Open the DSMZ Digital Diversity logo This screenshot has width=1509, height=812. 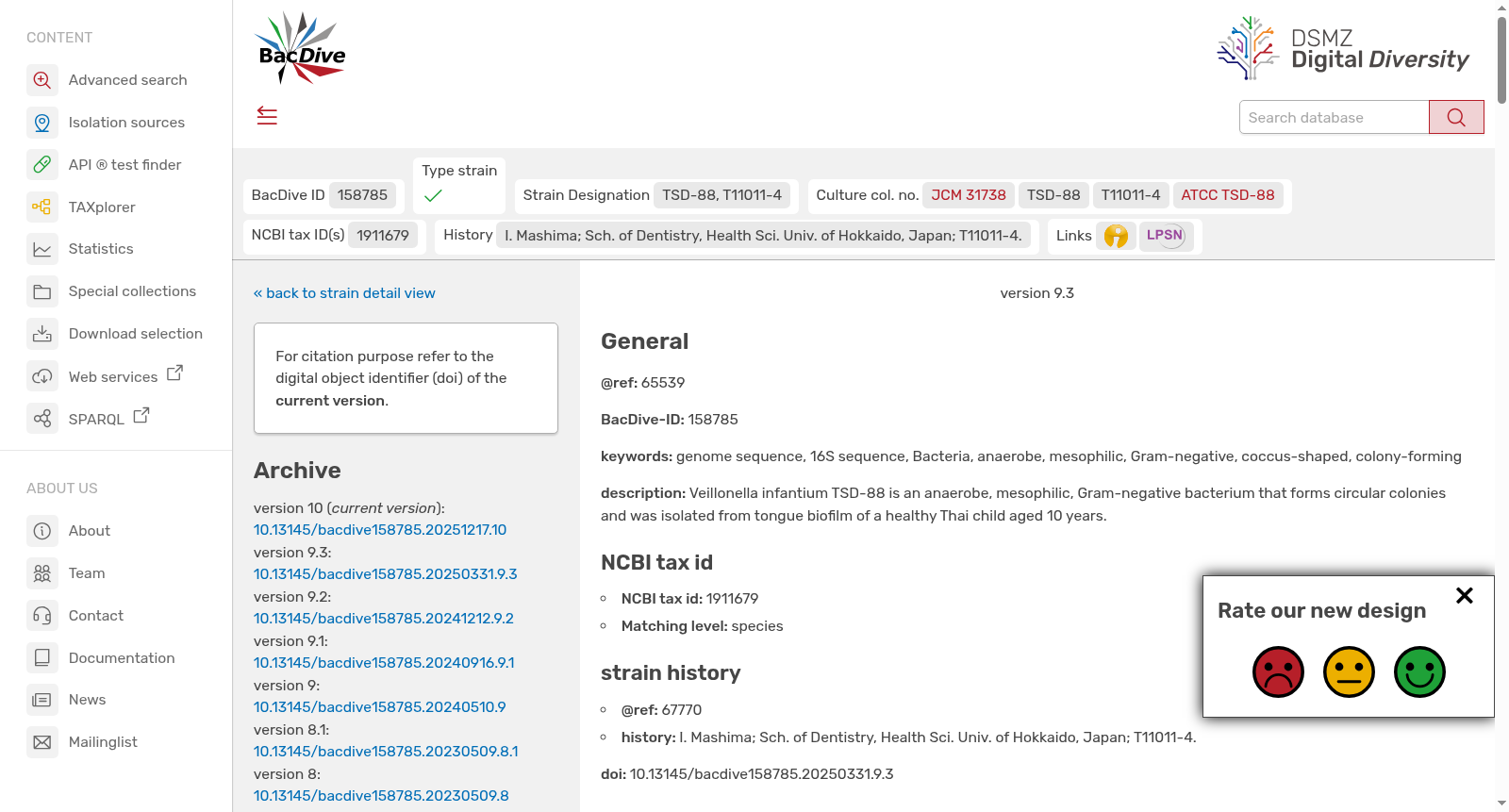[1343, 48]
